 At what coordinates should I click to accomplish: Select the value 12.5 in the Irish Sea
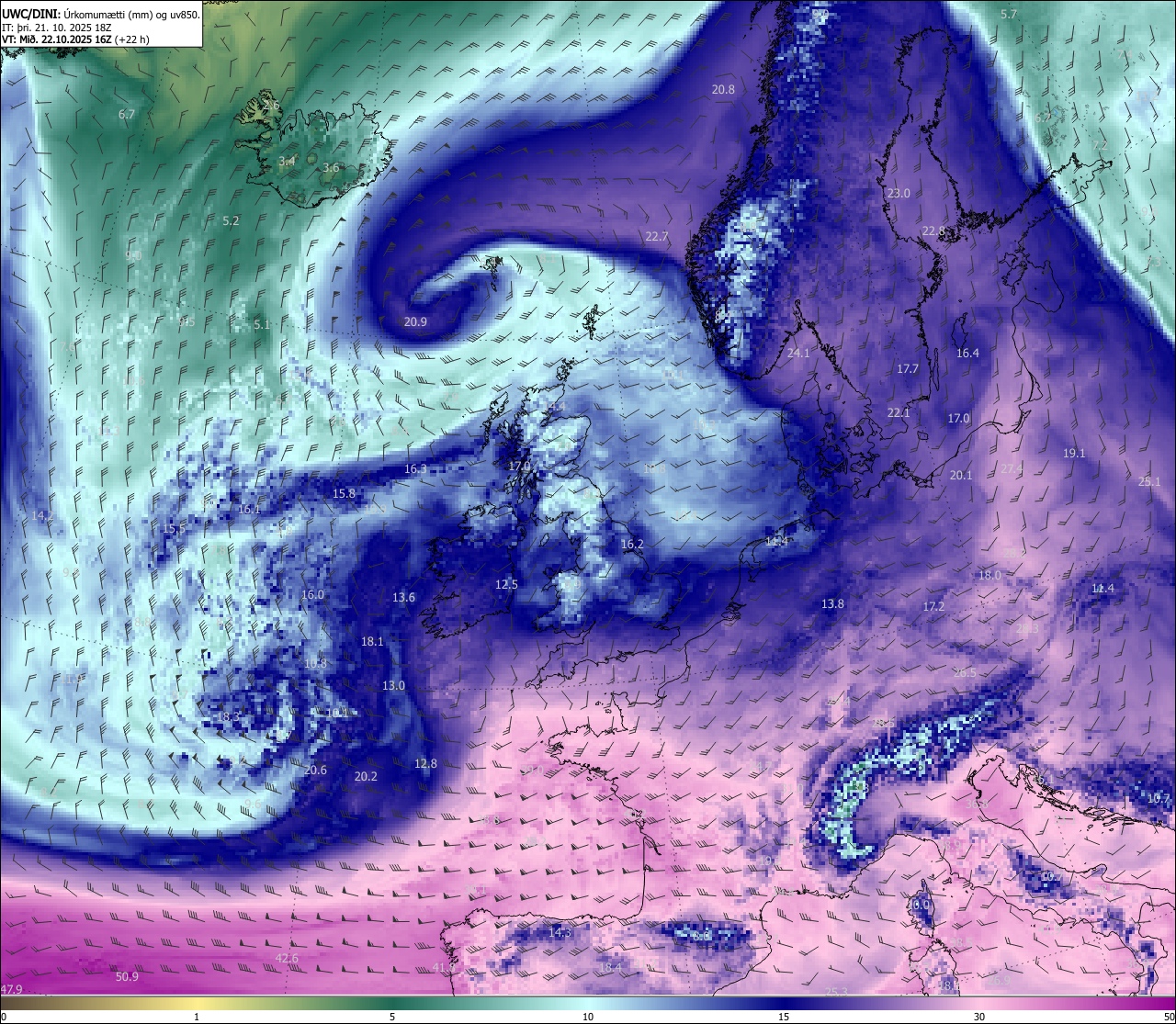point(506,585)
